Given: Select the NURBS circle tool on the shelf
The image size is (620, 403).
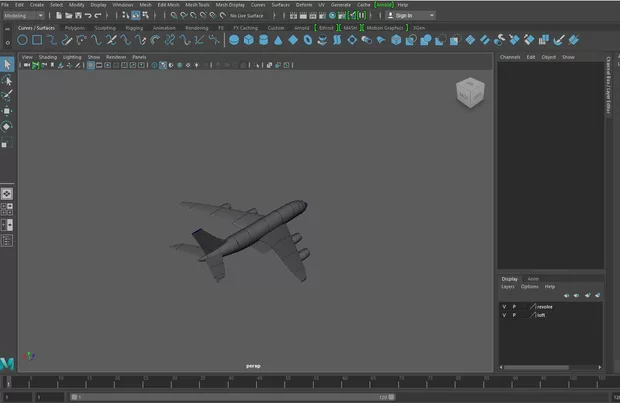Looking at the screenshot, I should pos(23,40).
